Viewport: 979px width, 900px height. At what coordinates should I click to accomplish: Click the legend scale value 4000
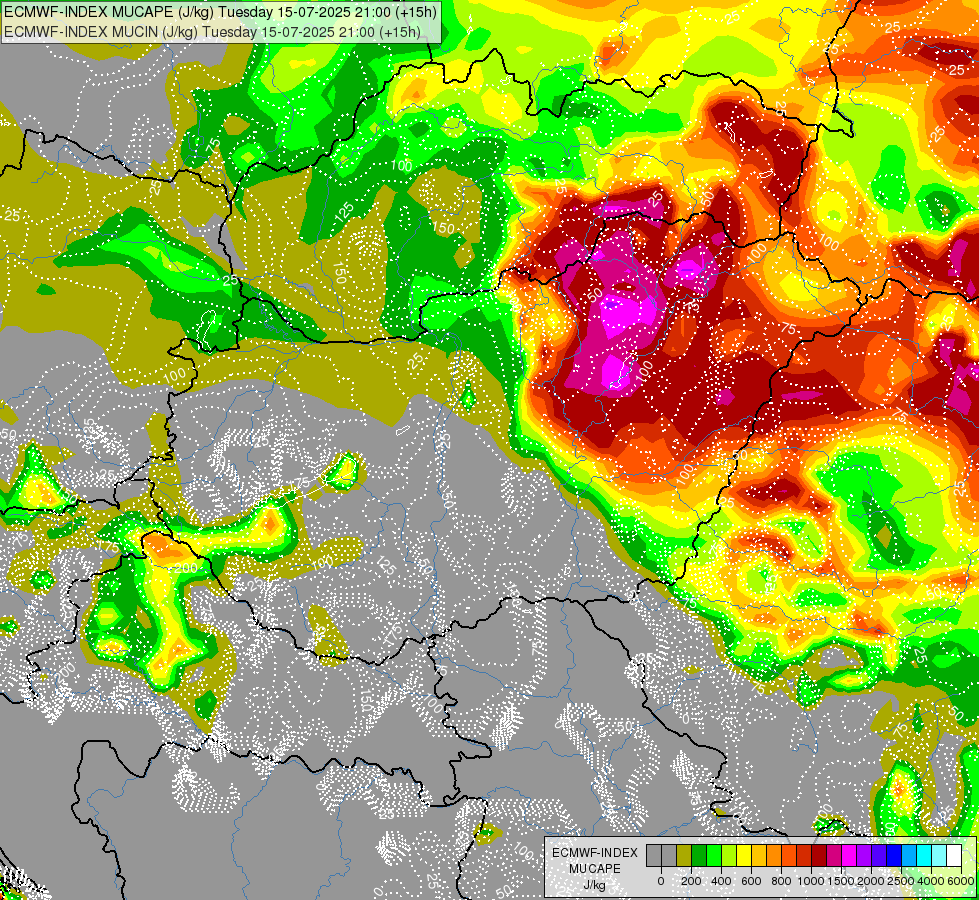coord(931,881)
